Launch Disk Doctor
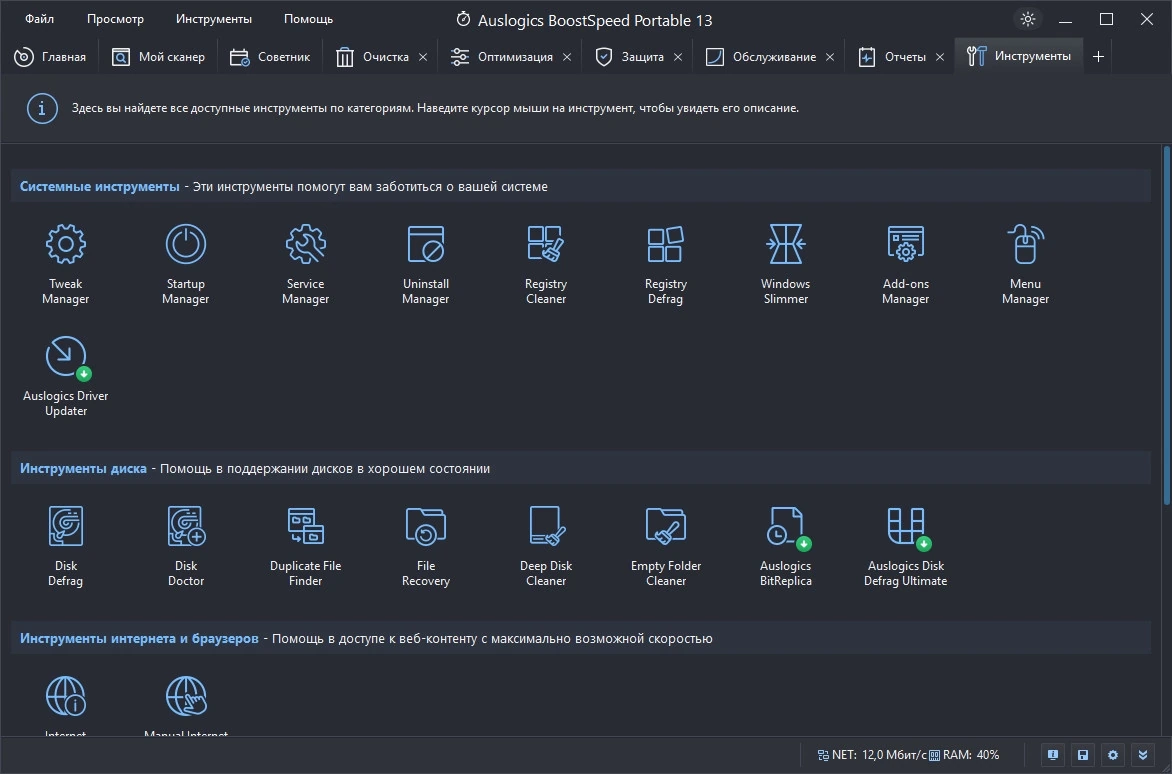This screenshot has height=774, width=1172. pos(185,546)
